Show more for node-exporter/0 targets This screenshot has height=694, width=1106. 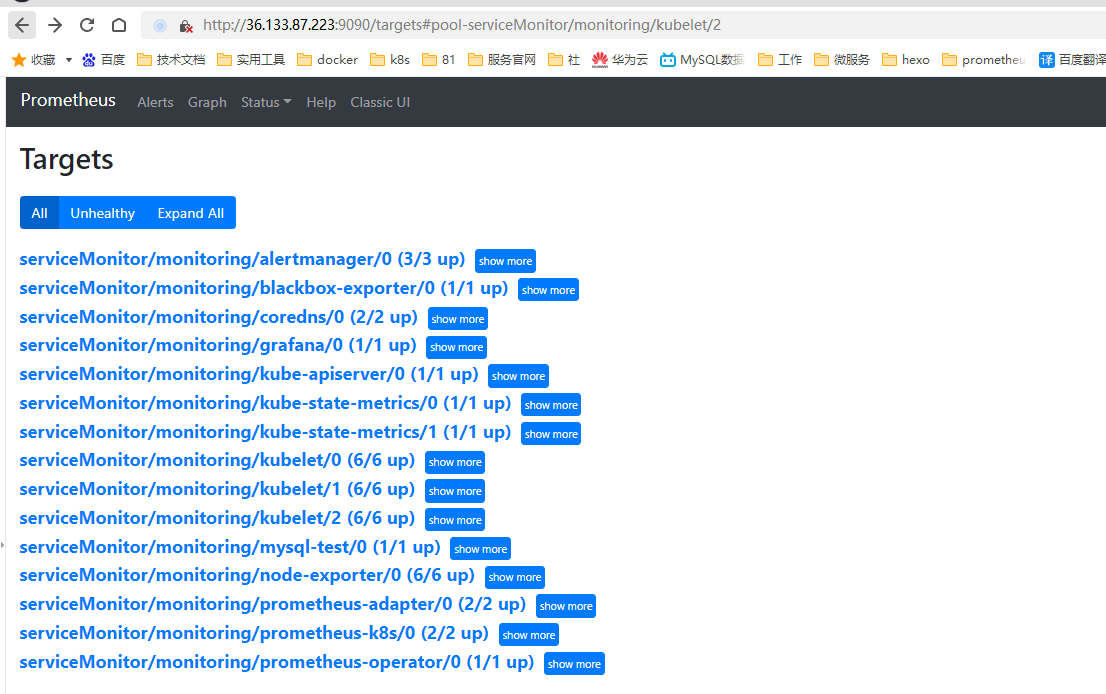point(515,577)
